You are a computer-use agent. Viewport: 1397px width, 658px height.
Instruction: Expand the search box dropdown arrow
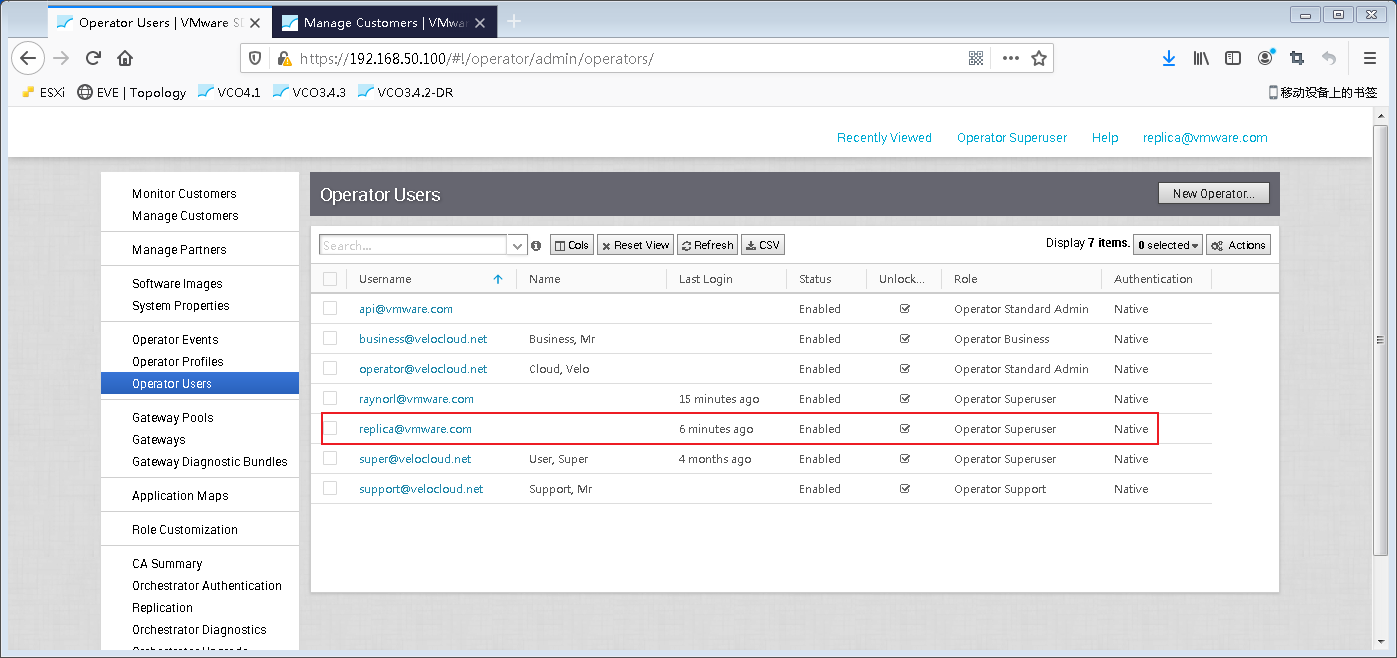(517, 245)
